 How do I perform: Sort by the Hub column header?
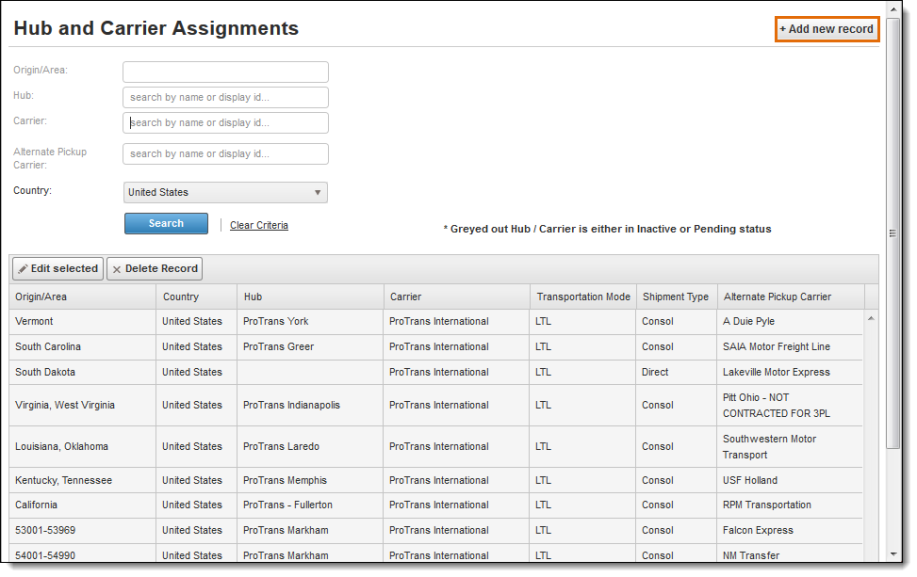click(x=310, y=297)
